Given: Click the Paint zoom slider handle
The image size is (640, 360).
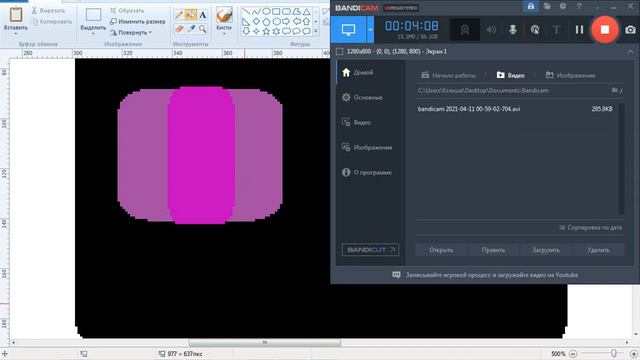Looking at the screenshot, I should [613, 353].
